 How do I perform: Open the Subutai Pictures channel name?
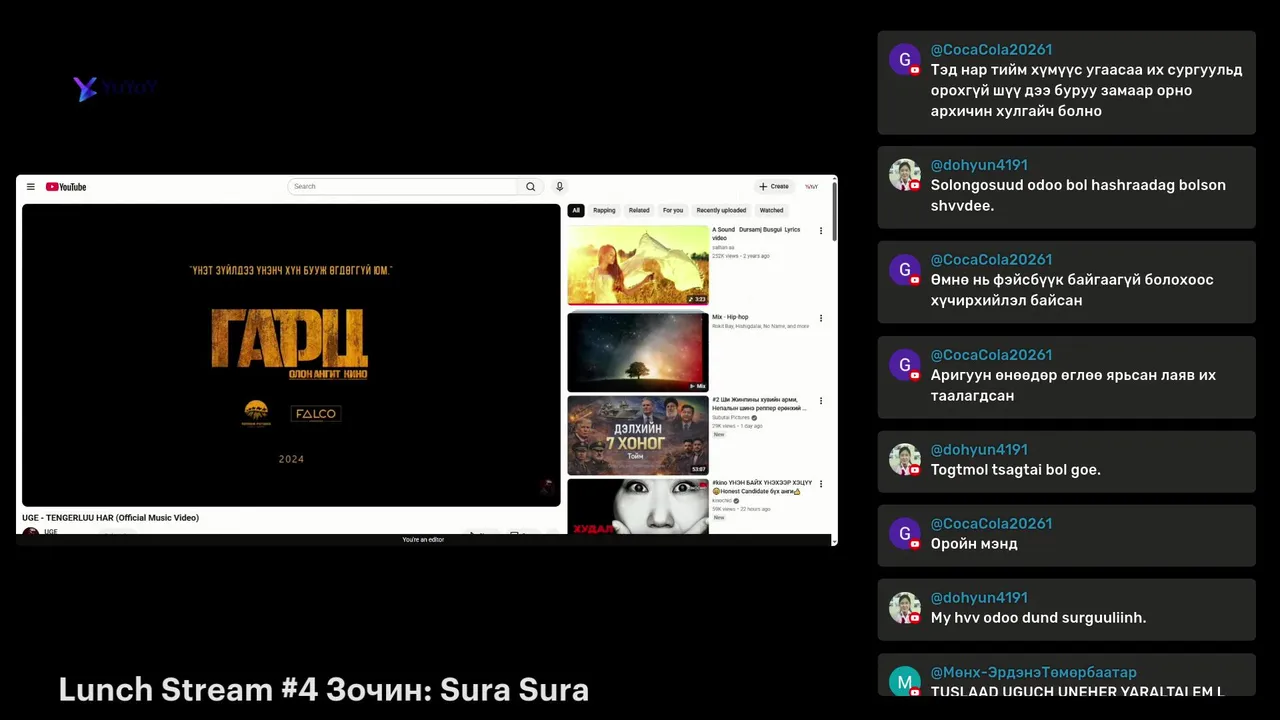click(x=730, y=418)
